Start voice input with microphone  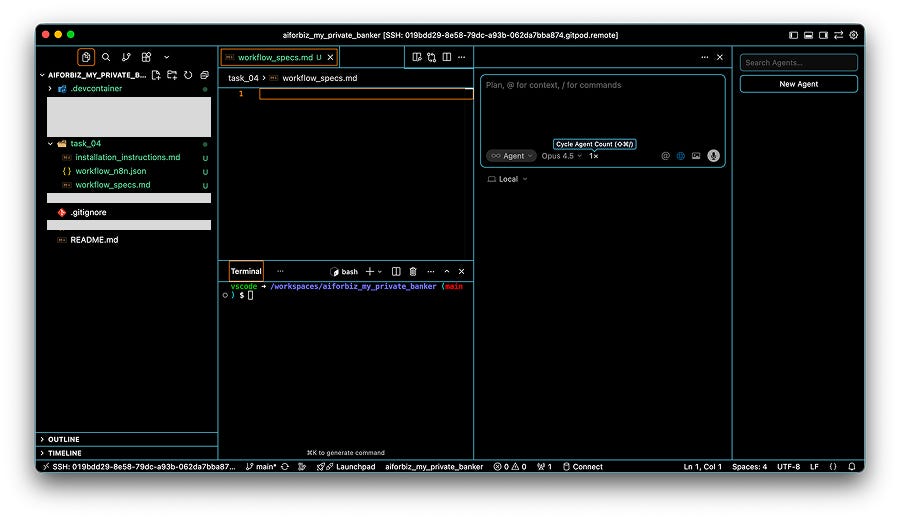(x=713, y=156)
